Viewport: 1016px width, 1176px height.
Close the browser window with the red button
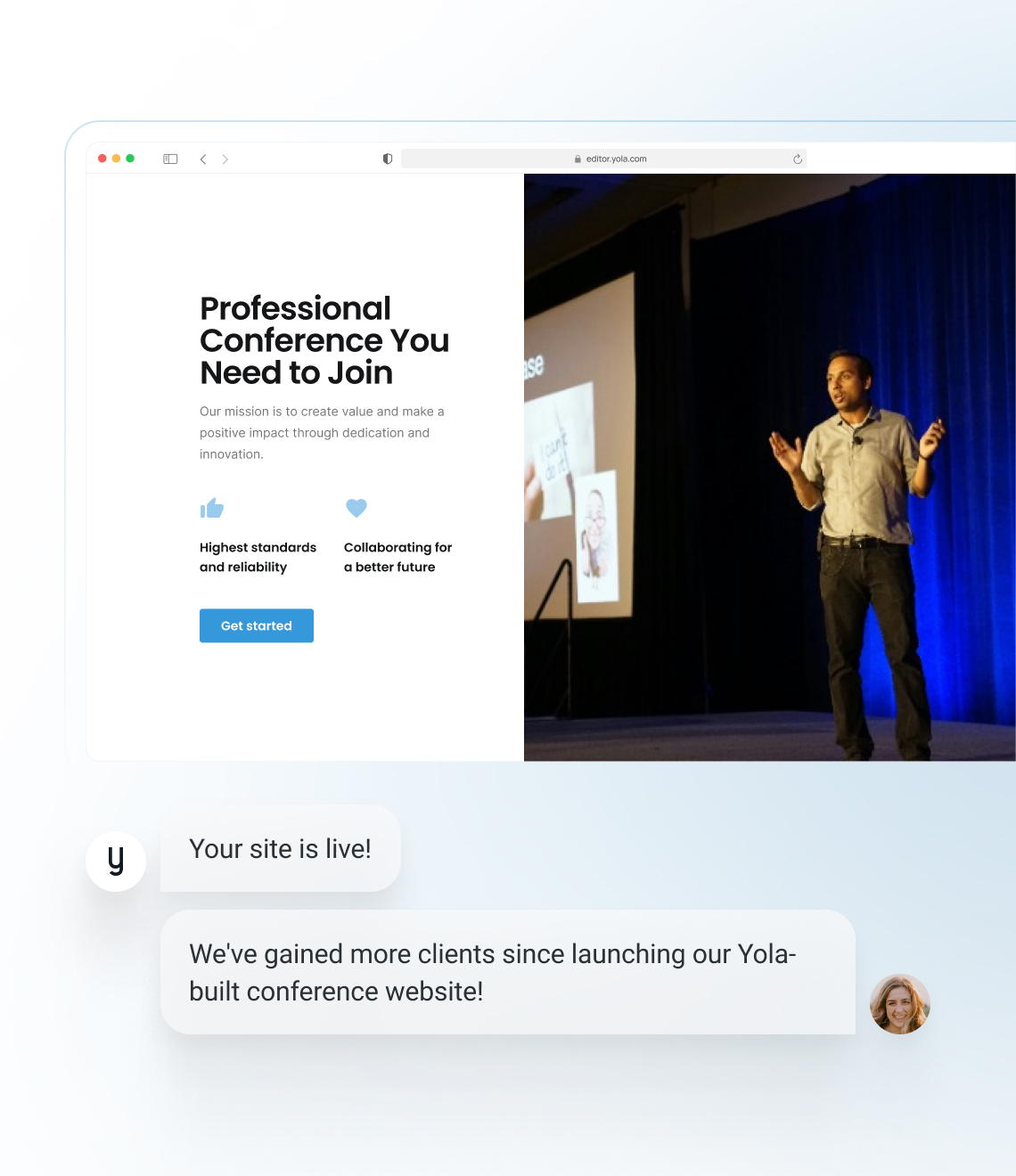(102, 159)
